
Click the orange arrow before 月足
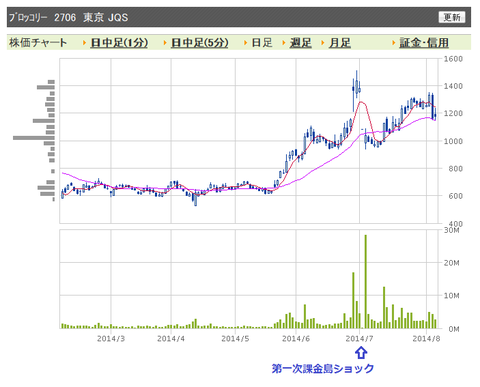[323, 43]
